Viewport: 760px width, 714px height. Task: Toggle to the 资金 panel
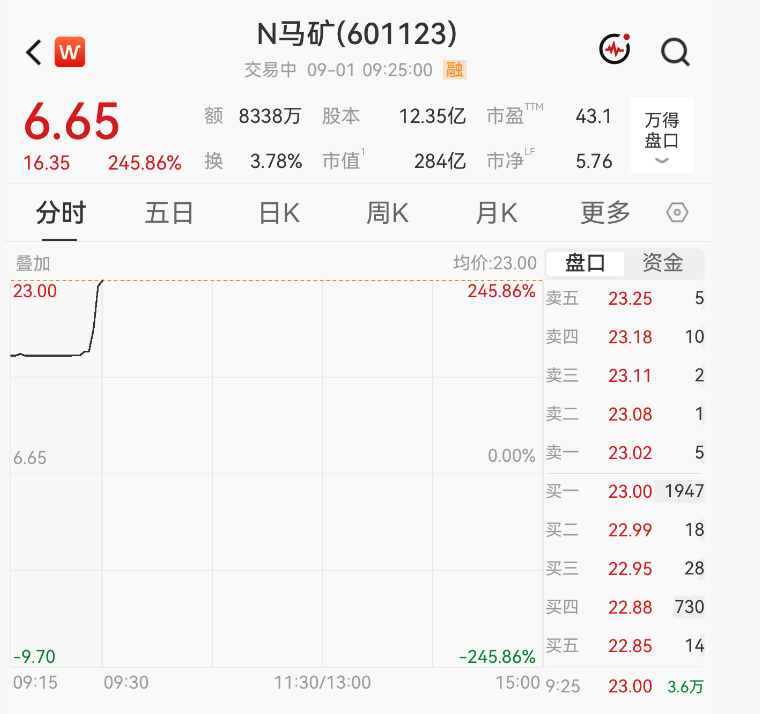(x=663, y=263)
